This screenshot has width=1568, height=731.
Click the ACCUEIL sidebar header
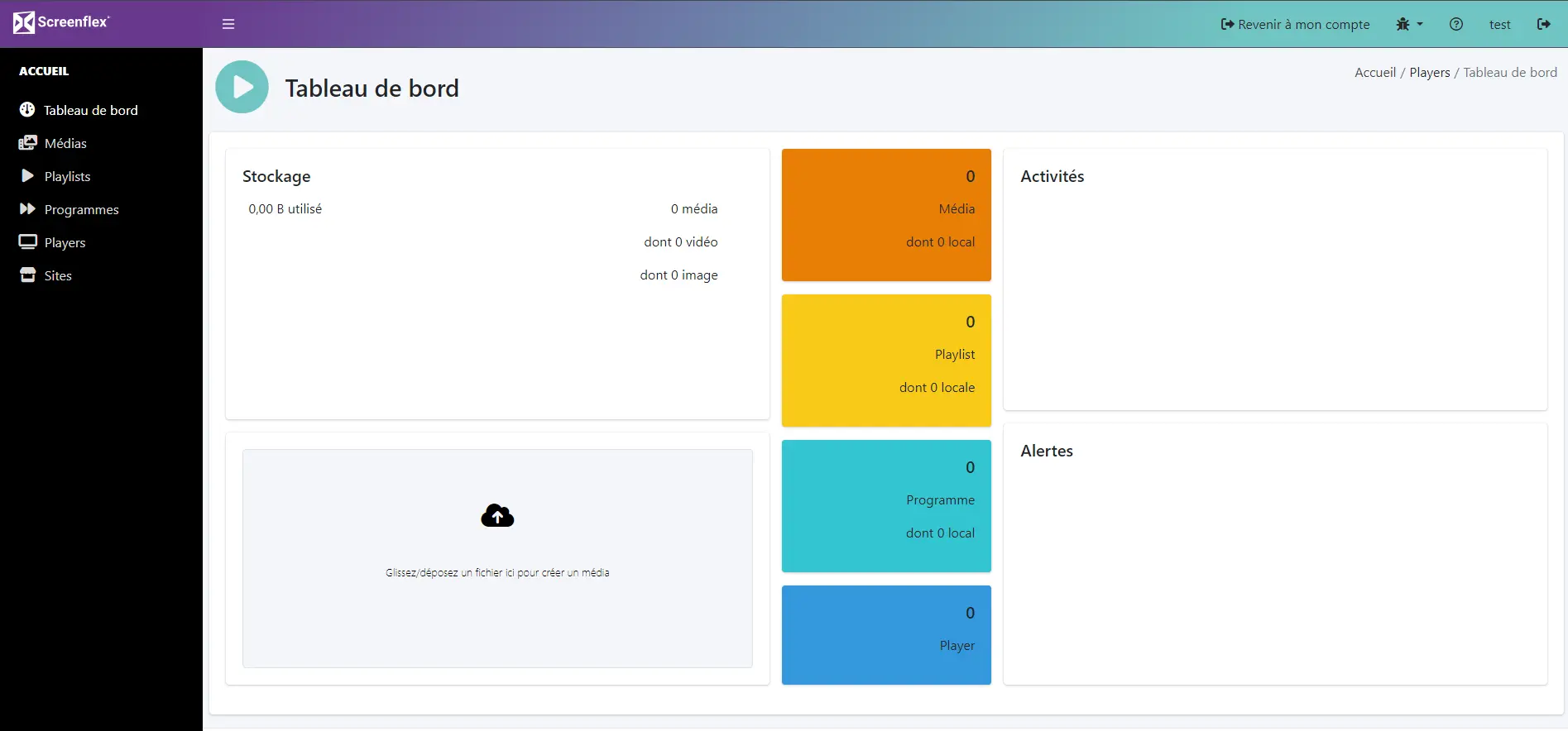coord(44,71)
